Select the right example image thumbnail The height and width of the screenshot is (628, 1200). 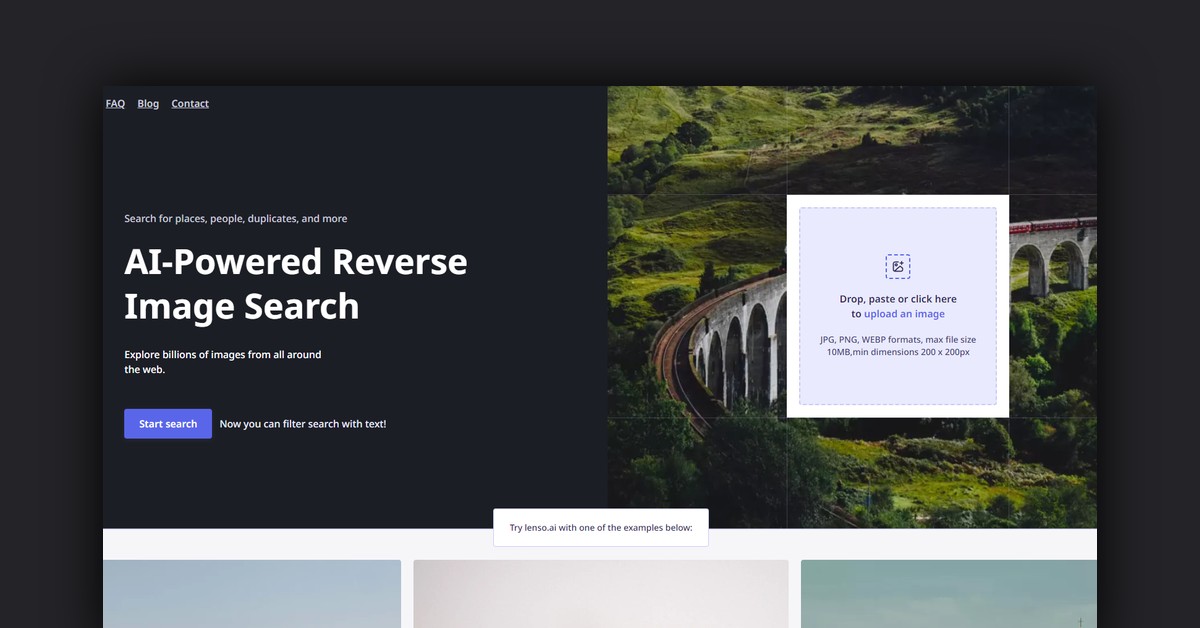(948, 594)
